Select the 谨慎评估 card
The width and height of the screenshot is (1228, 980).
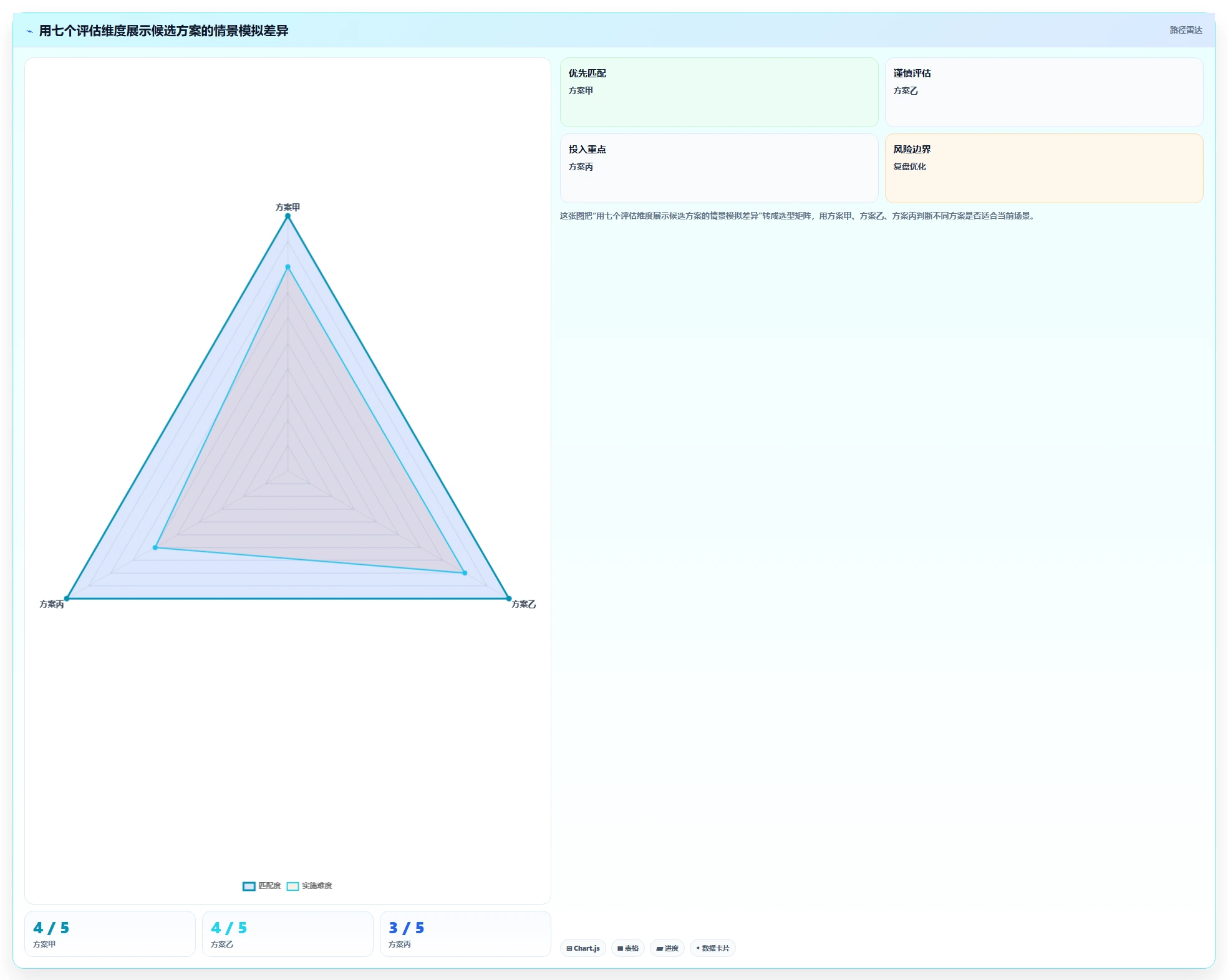click(x=1044, y=92)
